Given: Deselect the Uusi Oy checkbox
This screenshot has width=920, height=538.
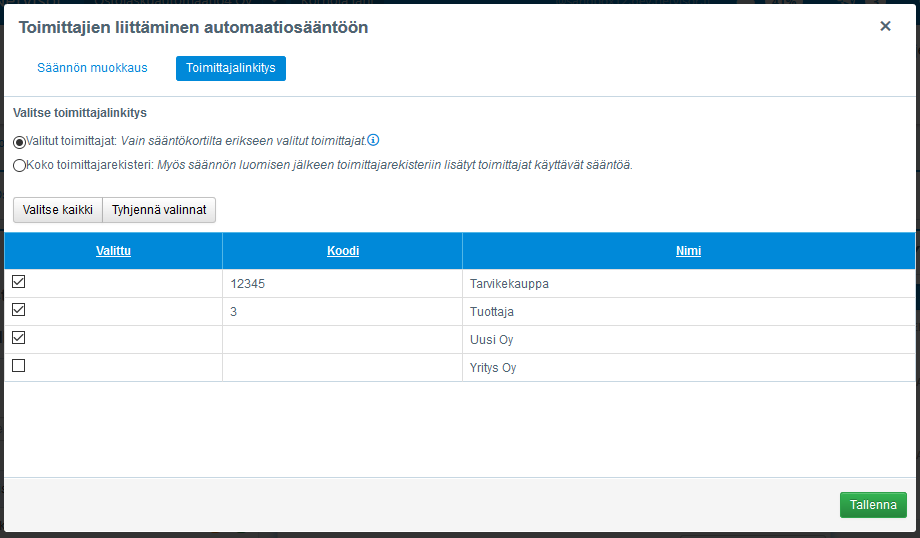Looking at the screenshot, I should click(x=18, y=339).
